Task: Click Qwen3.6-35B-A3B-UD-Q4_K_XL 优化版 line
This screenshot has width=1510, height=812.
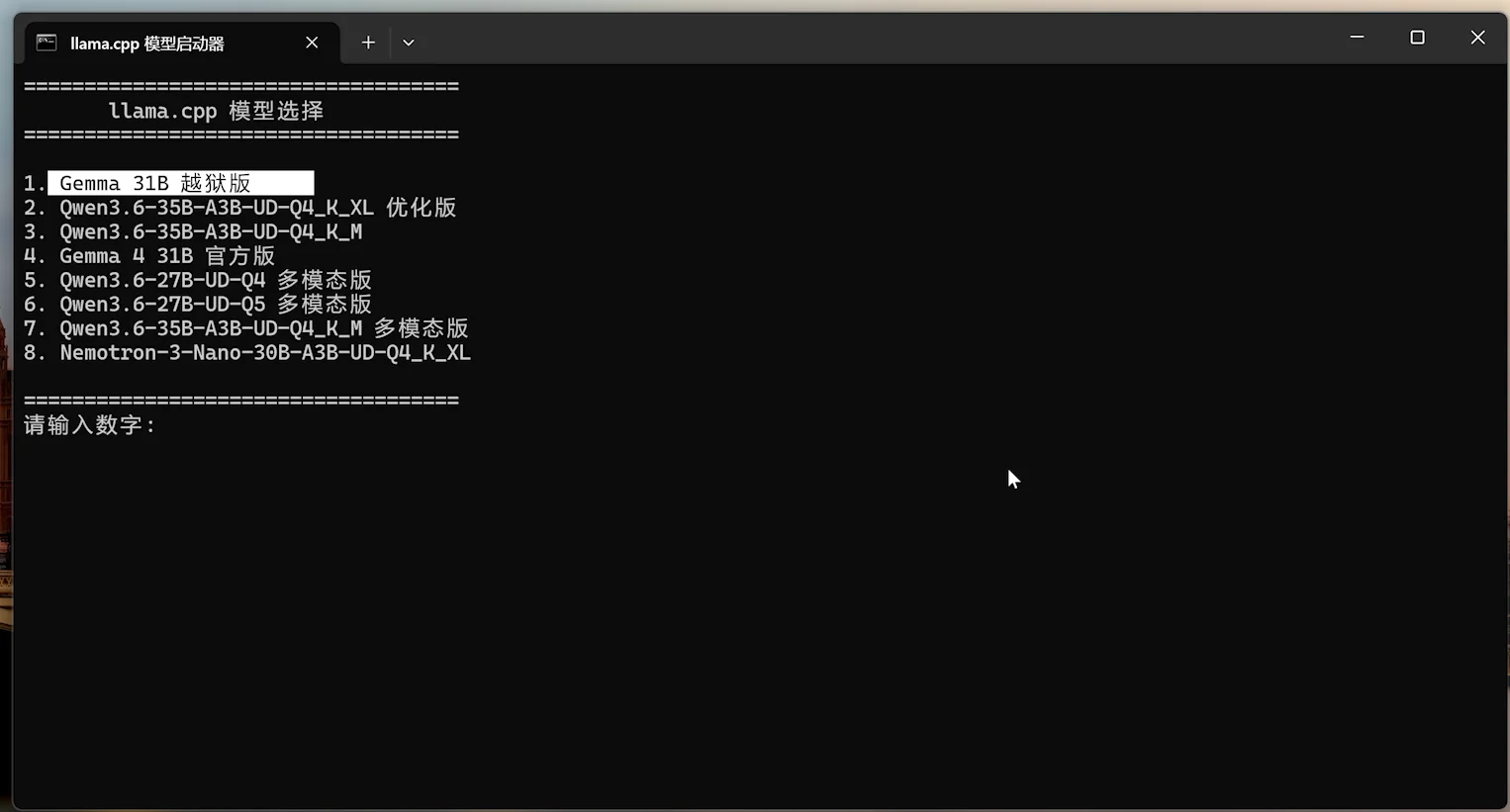Action: tap(240, 208)
